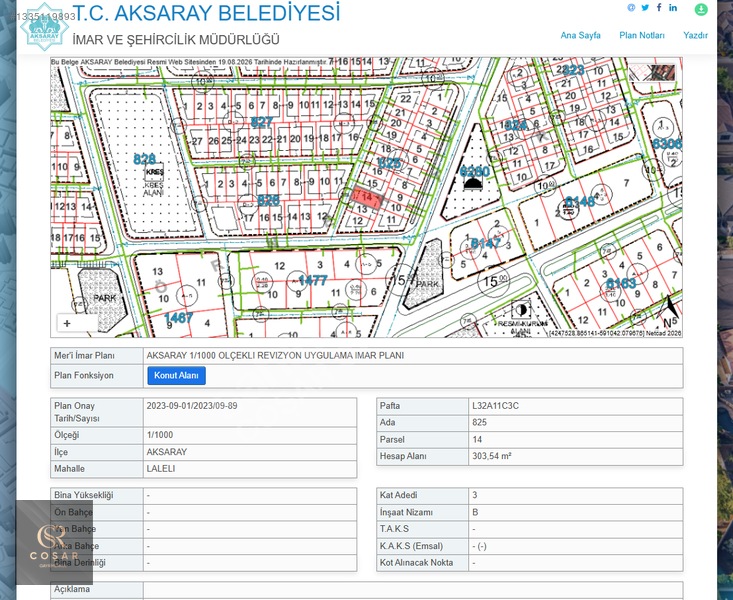733x600 pixels.
Task: Click the T.A.K.S label
Action: [394, 529]
